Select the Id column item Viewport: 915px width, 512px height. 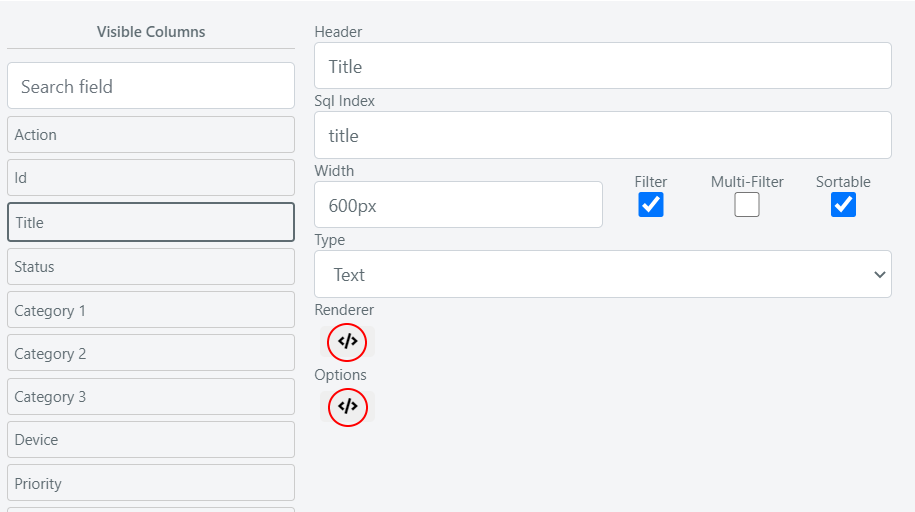pyautogui.click(x=151, y=178)
